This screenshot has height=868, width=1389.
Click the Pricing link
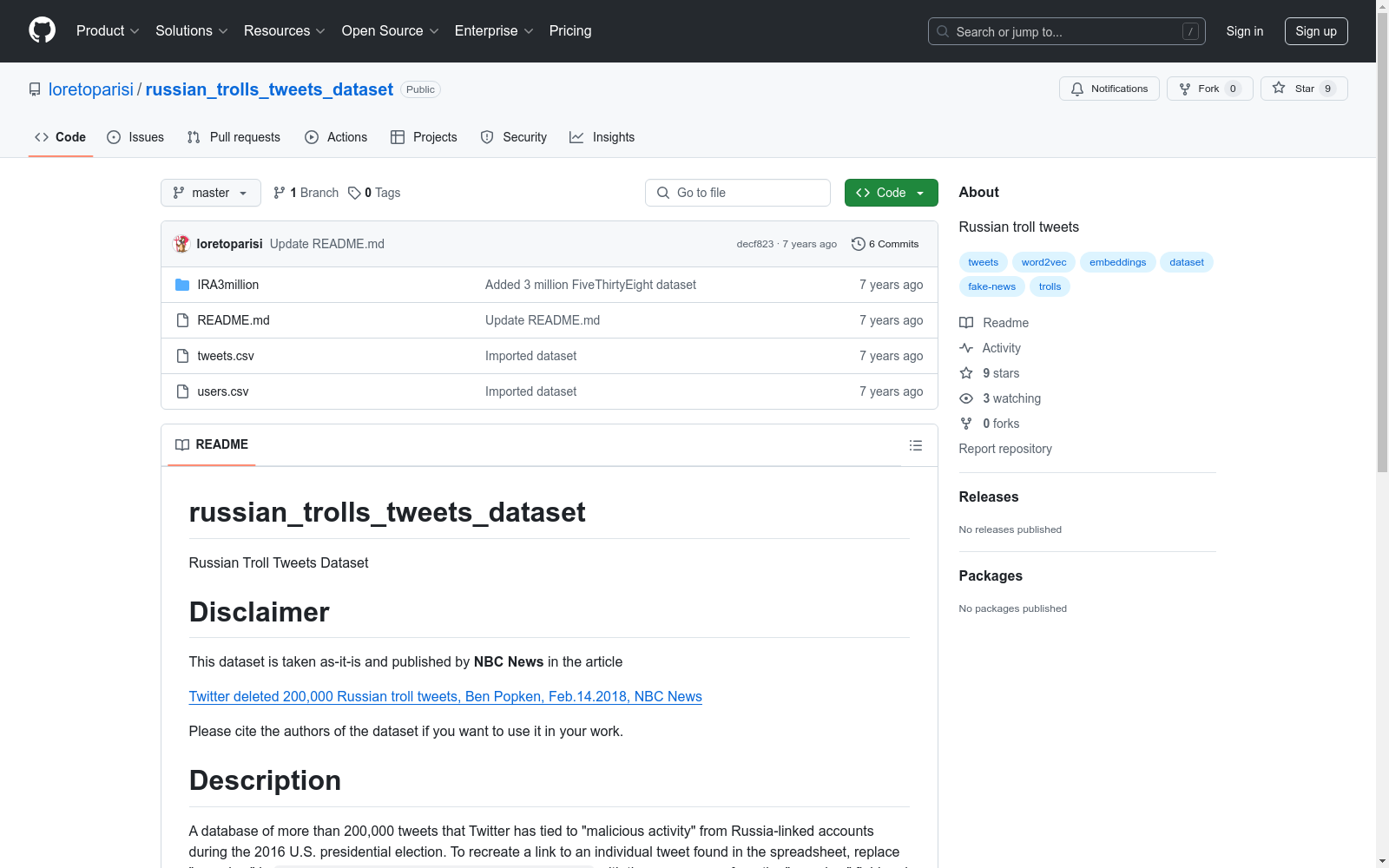(570, 31)
